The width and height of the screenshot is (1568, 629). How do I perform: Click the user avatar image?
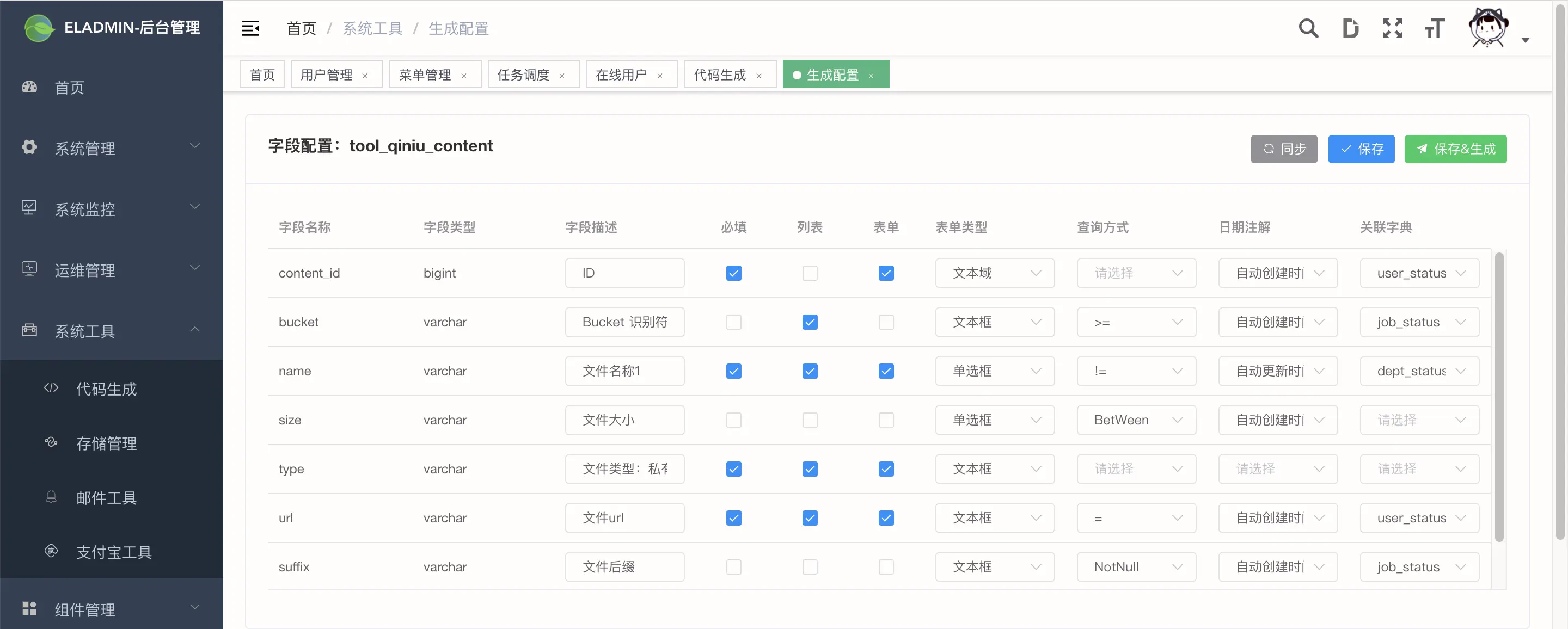1487,27
